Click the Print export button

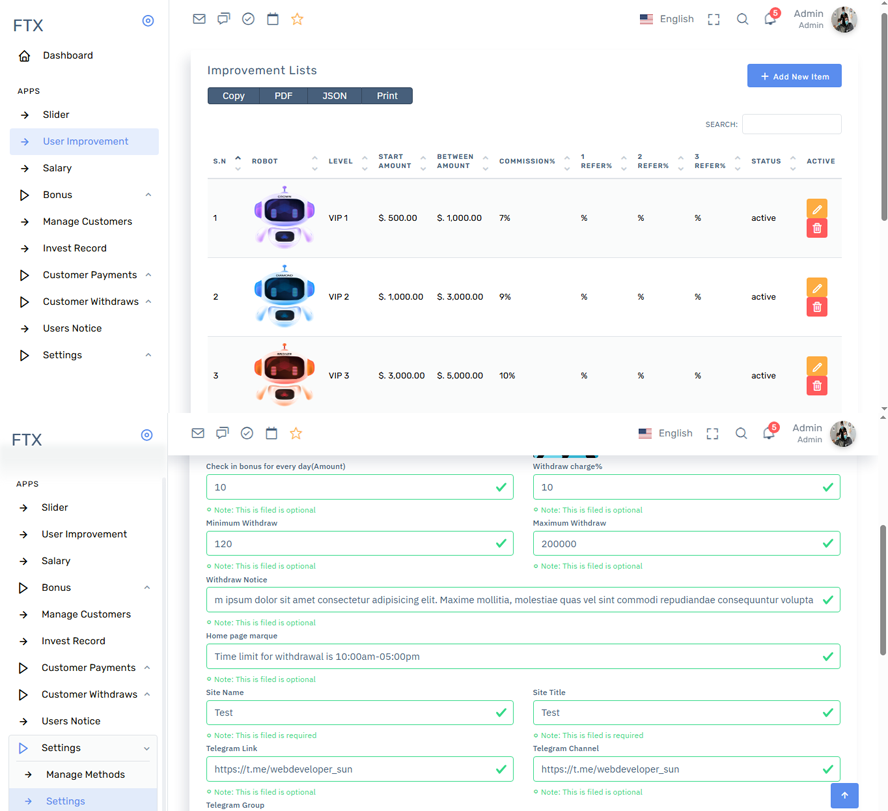coord(387,96)
